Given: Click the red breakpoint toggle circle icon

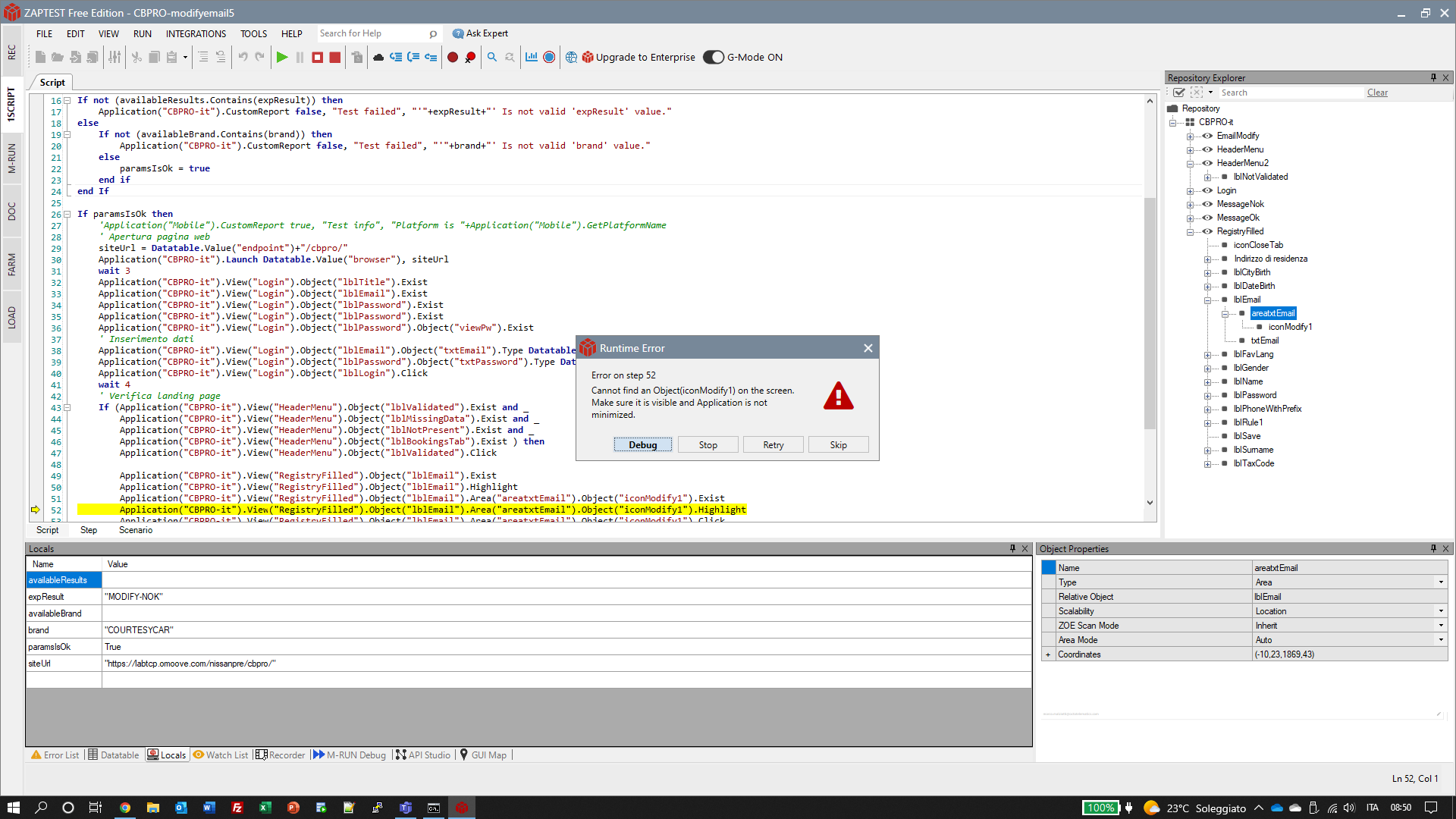Looking at the screenshot, I should click(x=453, y=57).
